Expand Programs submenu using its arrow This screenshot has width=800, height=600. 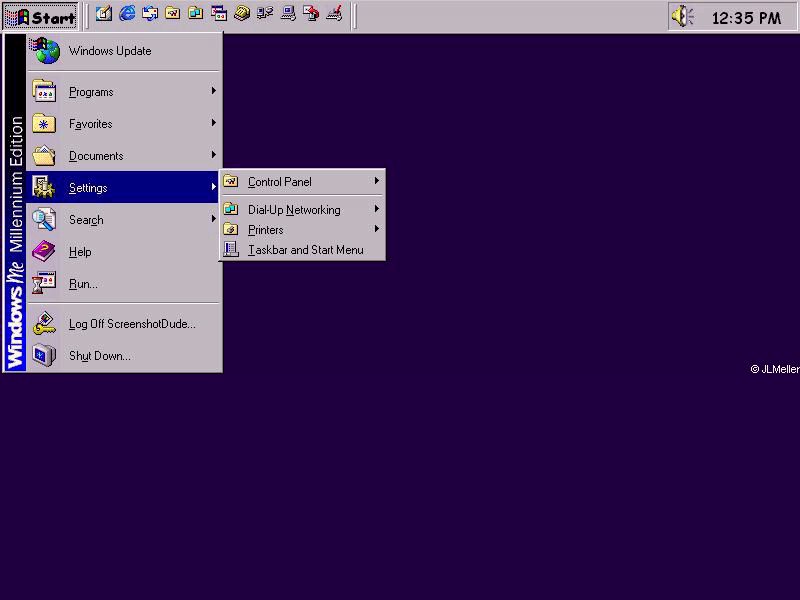pyautogui.click(x=214, y=91)
